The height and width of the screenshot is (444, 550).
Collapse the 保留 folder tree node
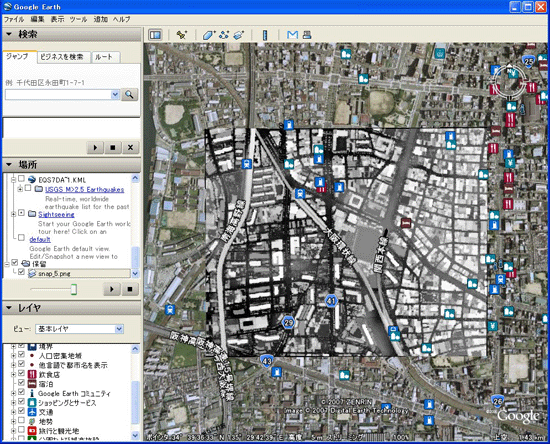tap(7, 264)
